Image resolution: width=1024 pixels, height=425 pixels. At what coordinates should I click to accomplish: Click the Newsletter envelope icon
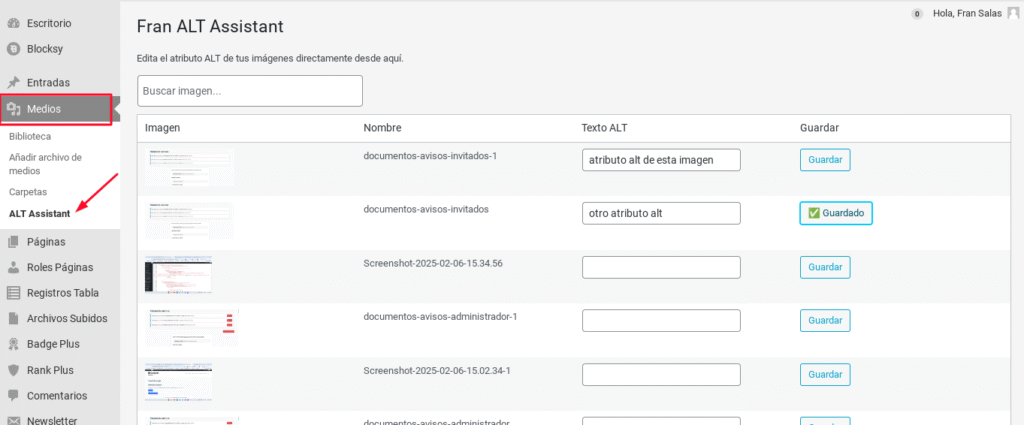(x=13, y=421)
